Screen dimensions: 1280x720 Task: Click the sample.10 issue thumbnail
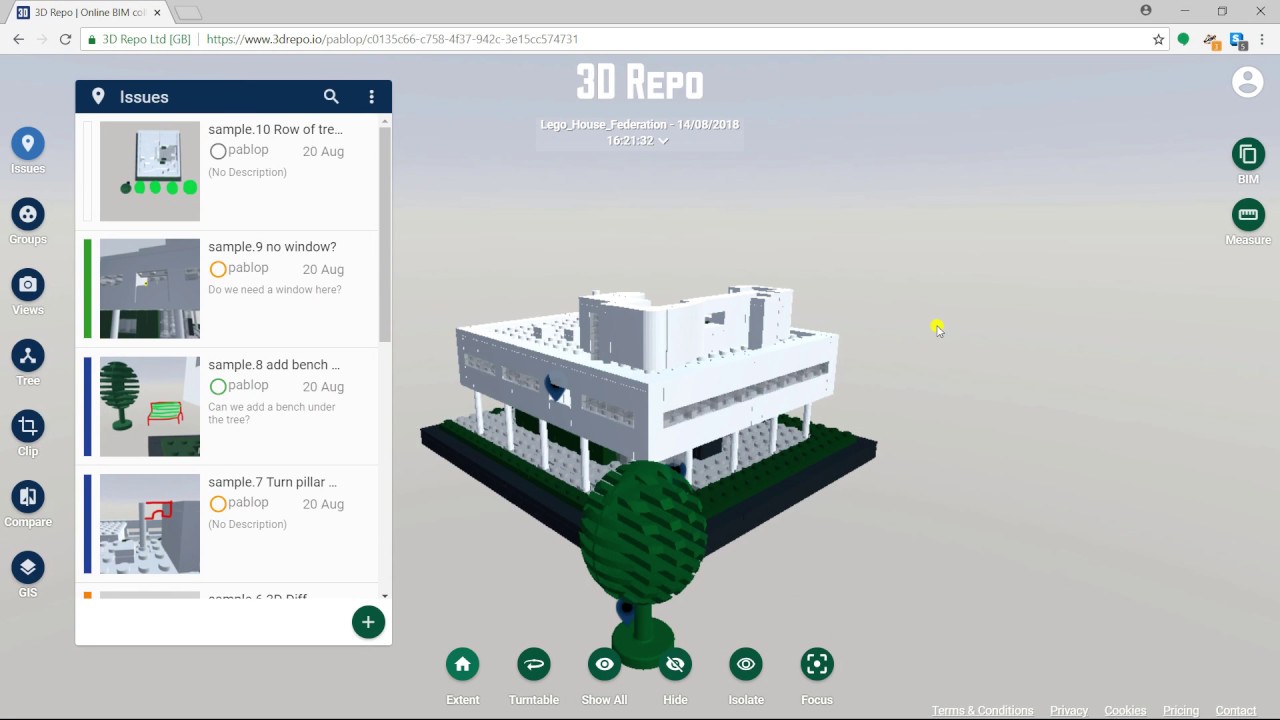[150, 171]
